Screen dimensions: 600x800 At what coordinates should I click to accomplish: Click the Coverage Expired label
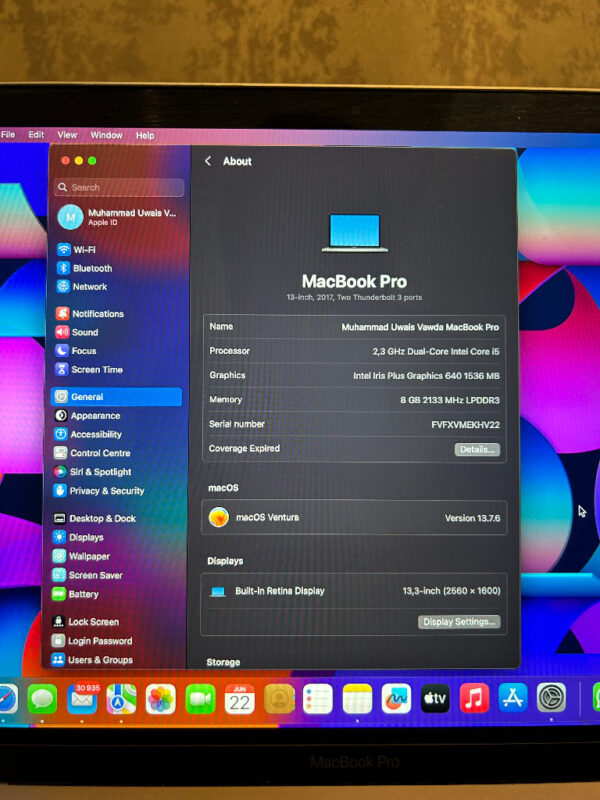[244, 448]
